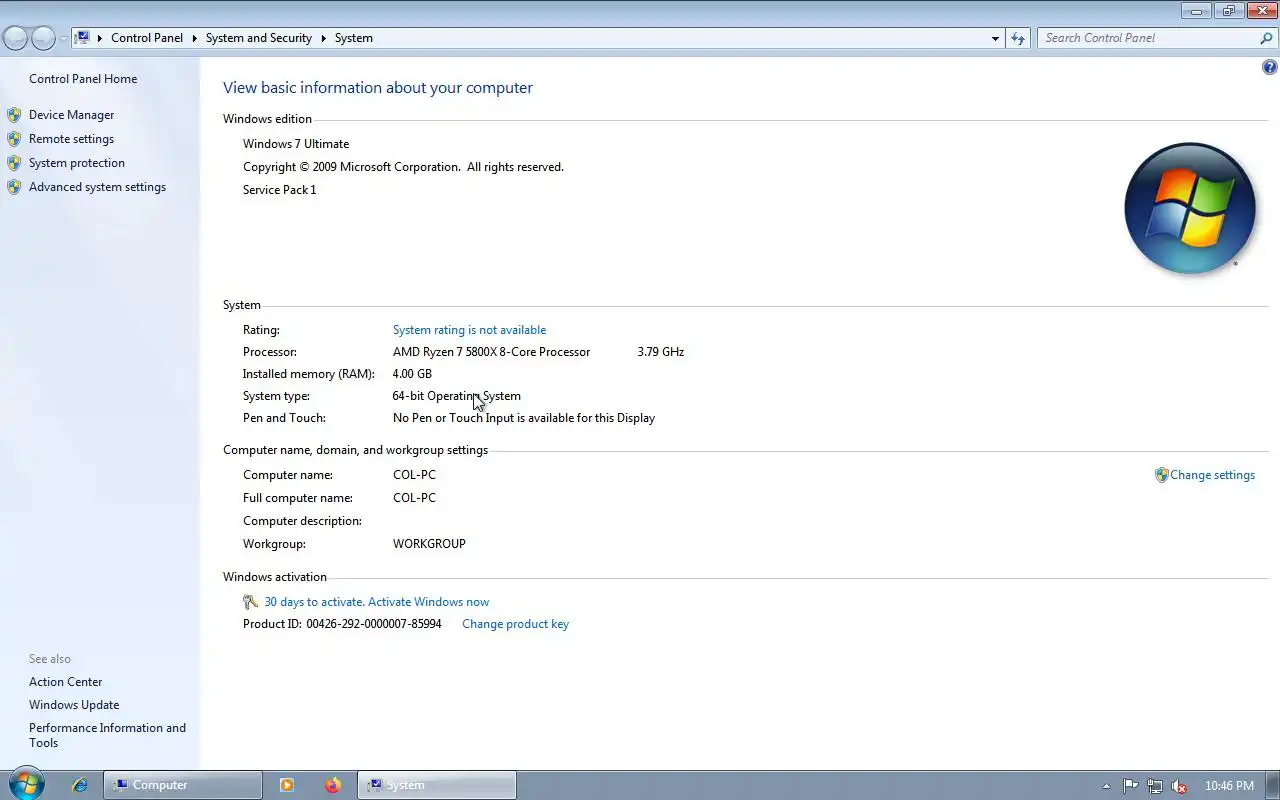Click Product ID 00426-292-0000007-85994 text
The image size is (1280, 800).
point(342,624)
